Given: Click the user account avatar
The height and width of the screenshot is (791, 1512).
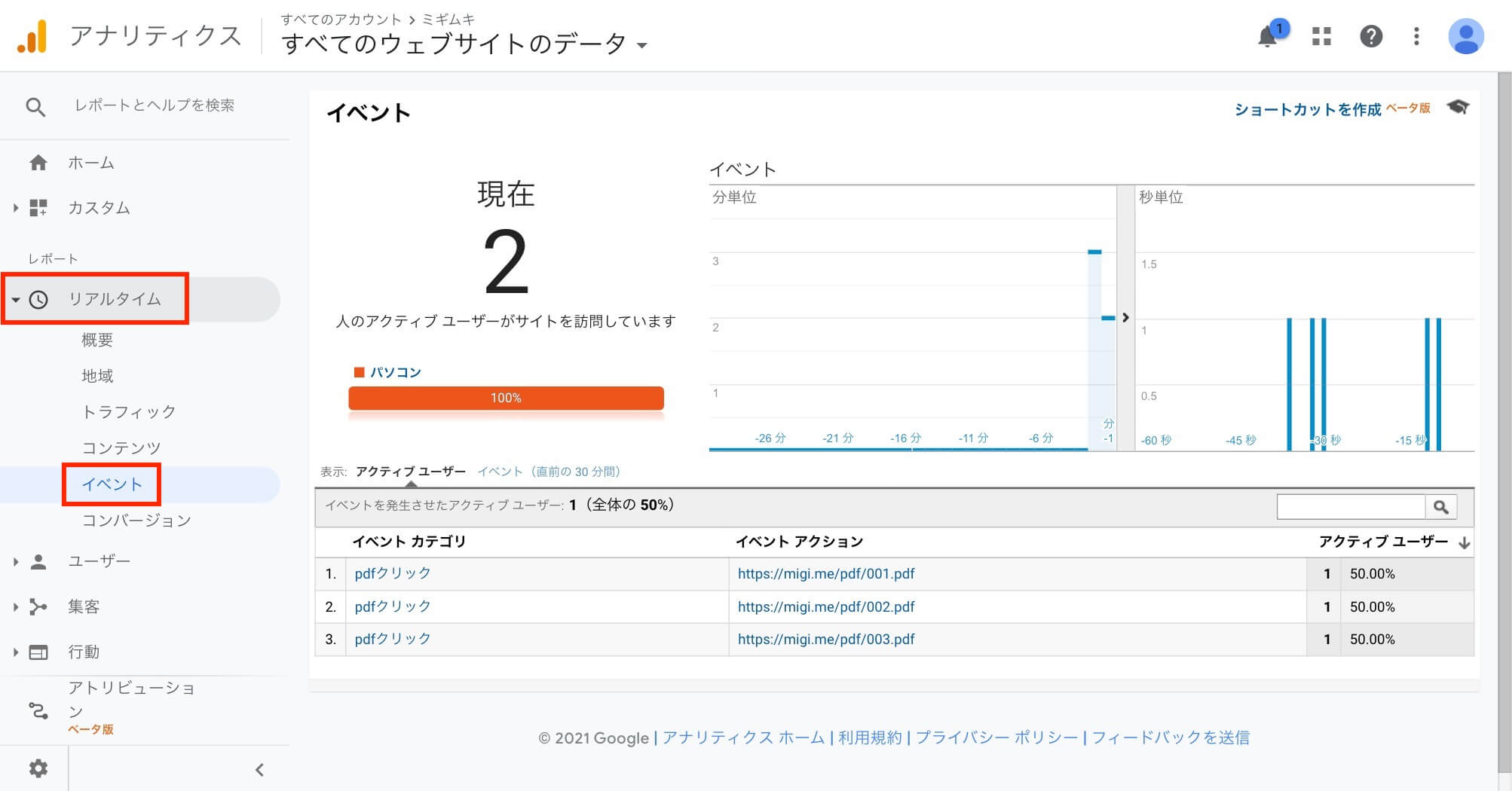Looking at the screenshot, I should pyautogui.click(x=1466, y=36).
